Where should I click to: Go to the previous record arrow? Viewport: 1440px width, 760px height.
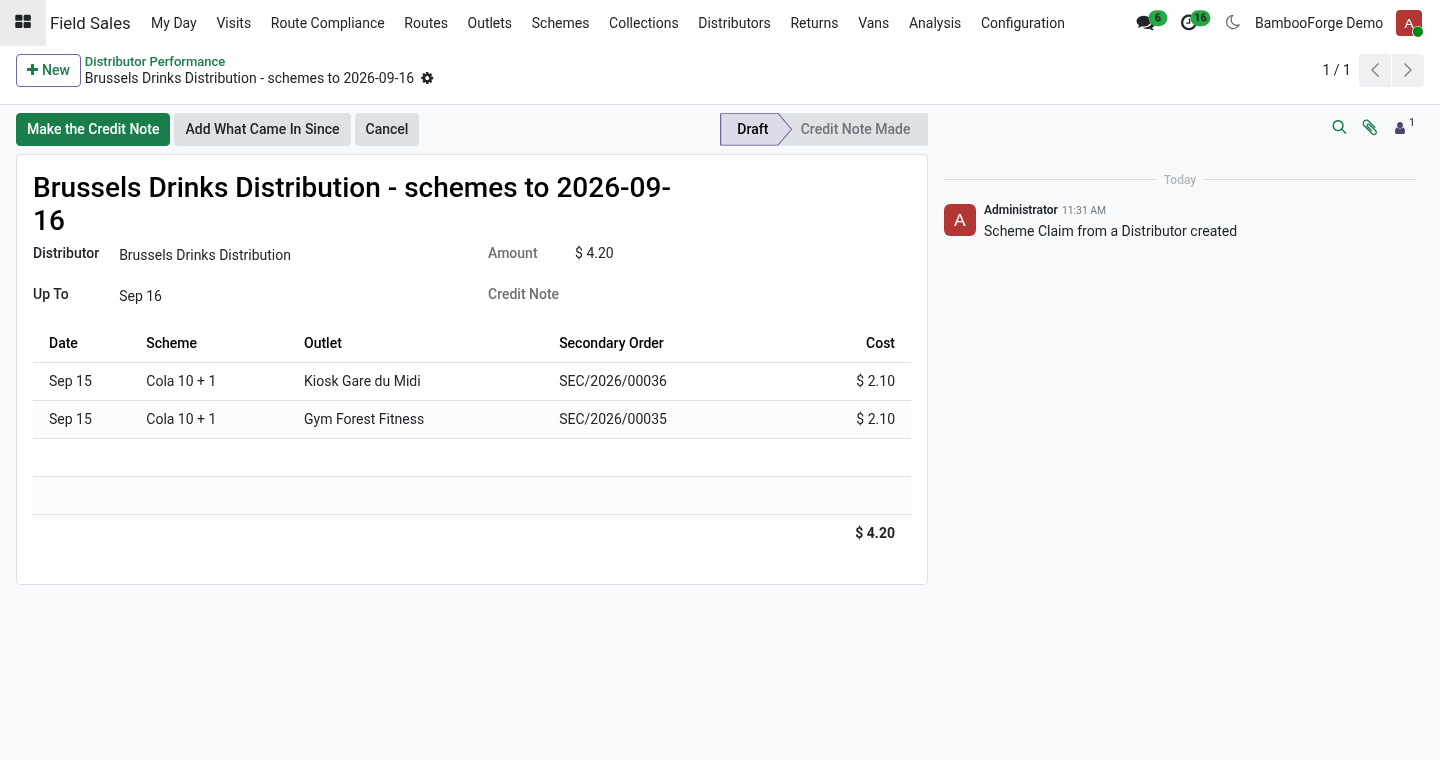point(1375,70)
